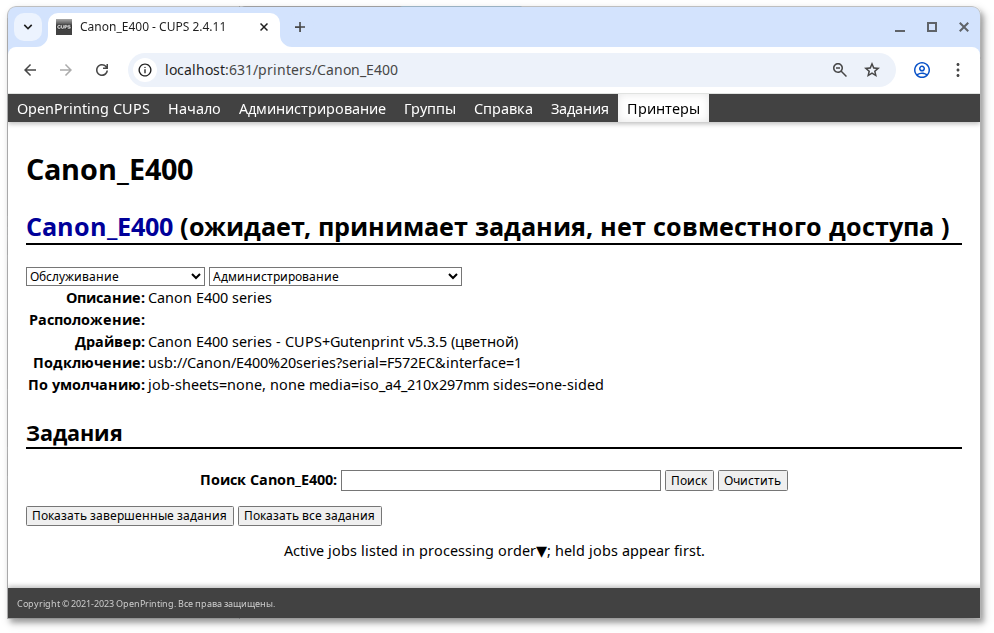Click Показать завершенные задания button
Image resolution: width=994 pixels, height=633 pixels.
(129, 516)
